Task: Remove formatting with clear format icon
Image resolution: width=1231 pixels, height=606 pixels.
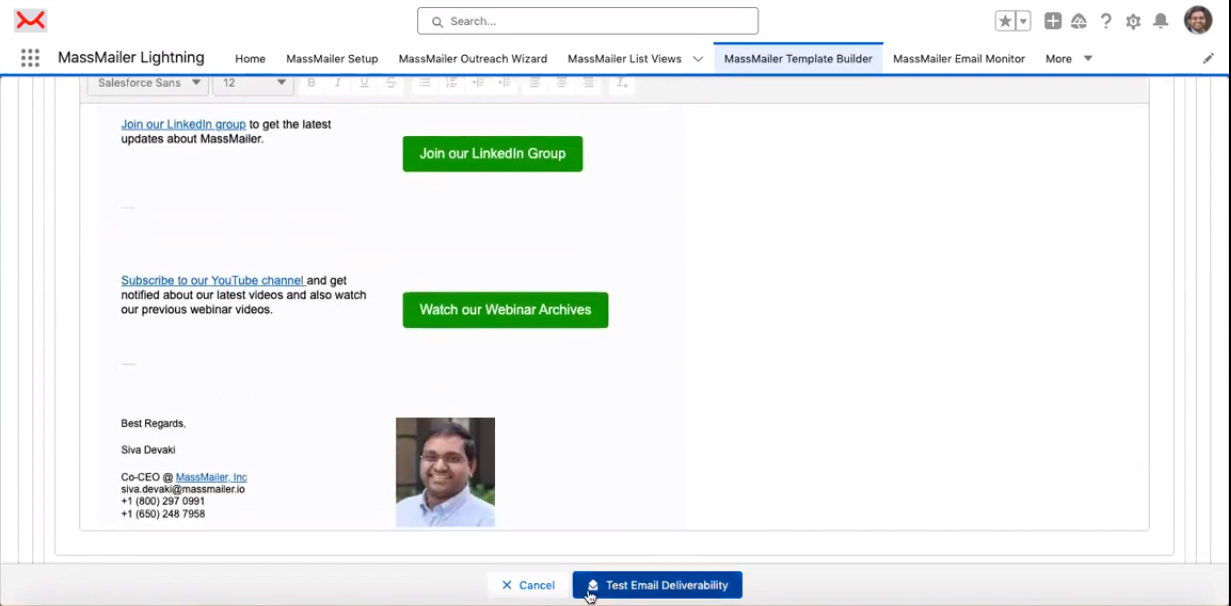Action: click(622, 83)
